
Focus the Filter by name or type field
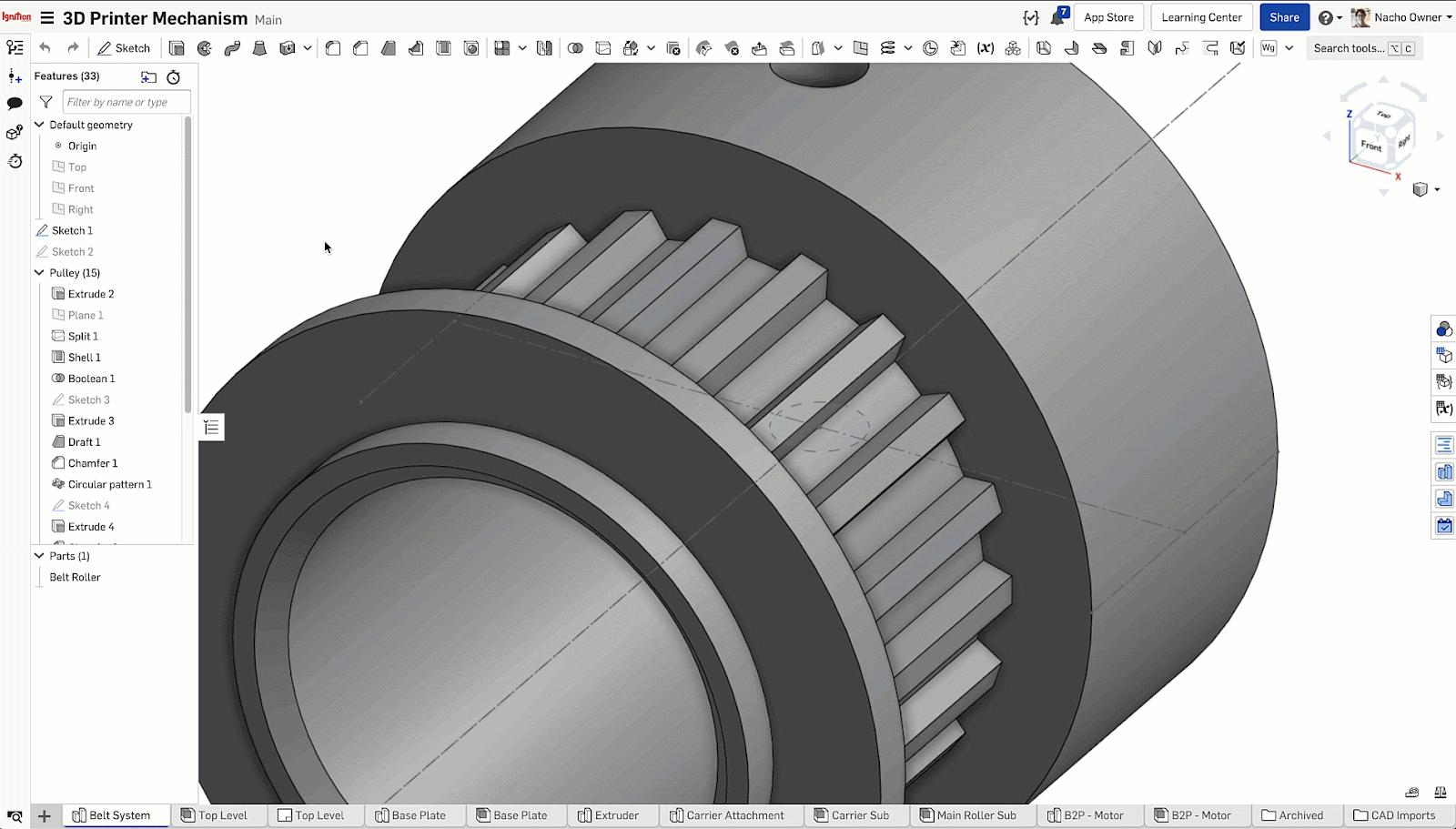coord(126,102)
